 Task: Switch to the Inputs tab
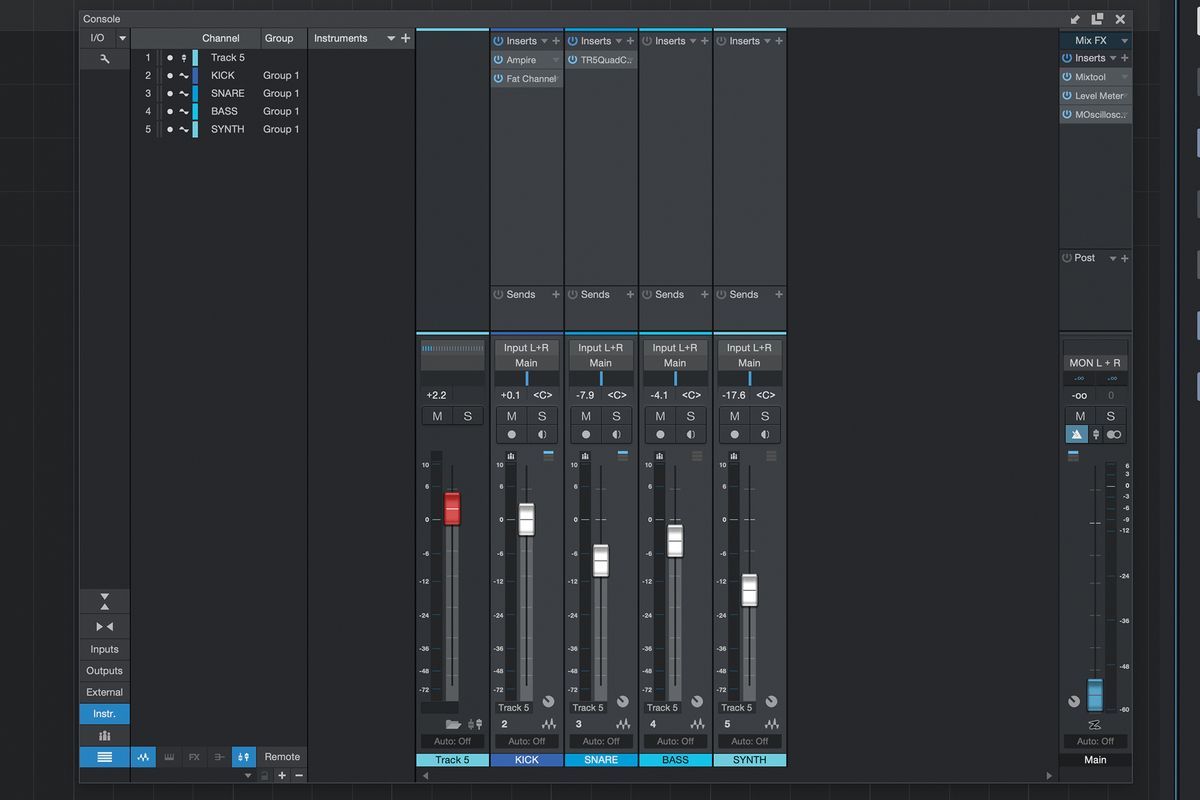pos(104,649)
